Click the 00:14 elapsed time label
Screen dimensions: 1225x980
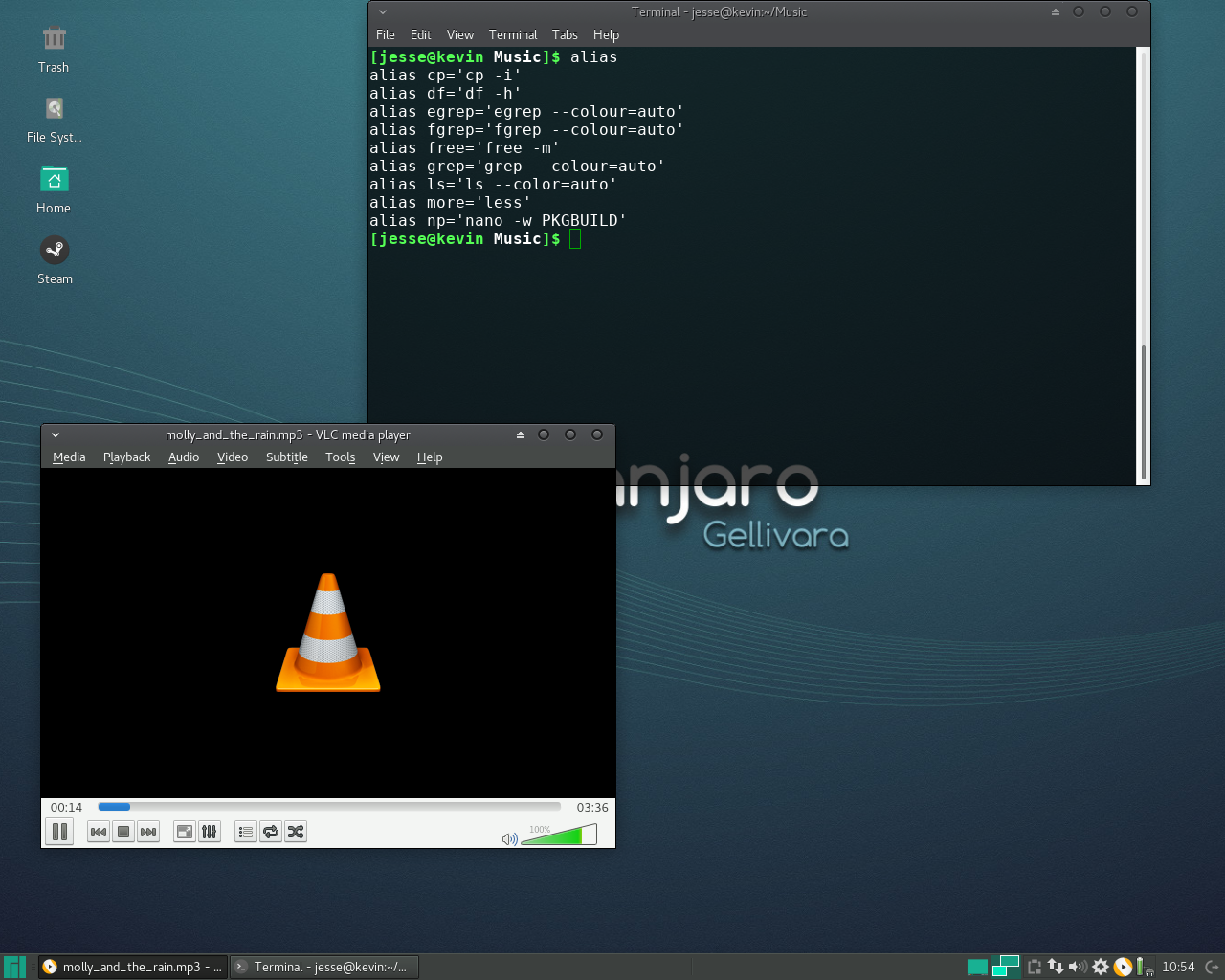(66, 807)
